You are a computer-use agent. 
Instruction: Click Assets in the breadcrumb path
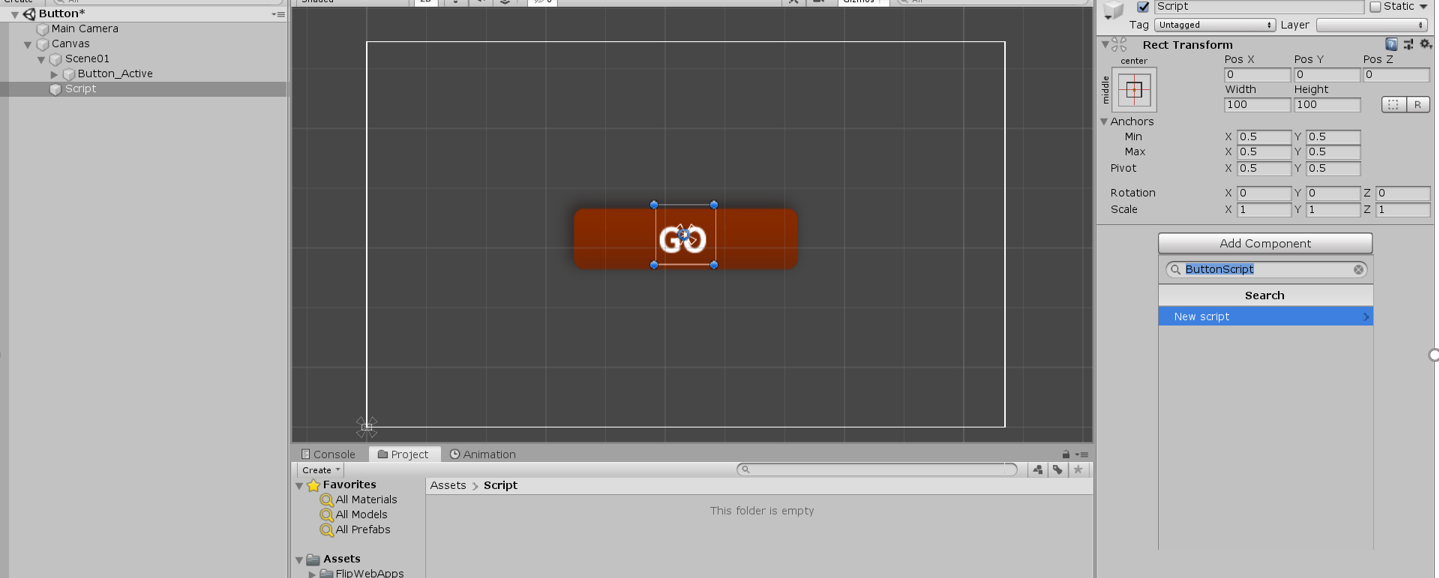[x=448, y=485]
